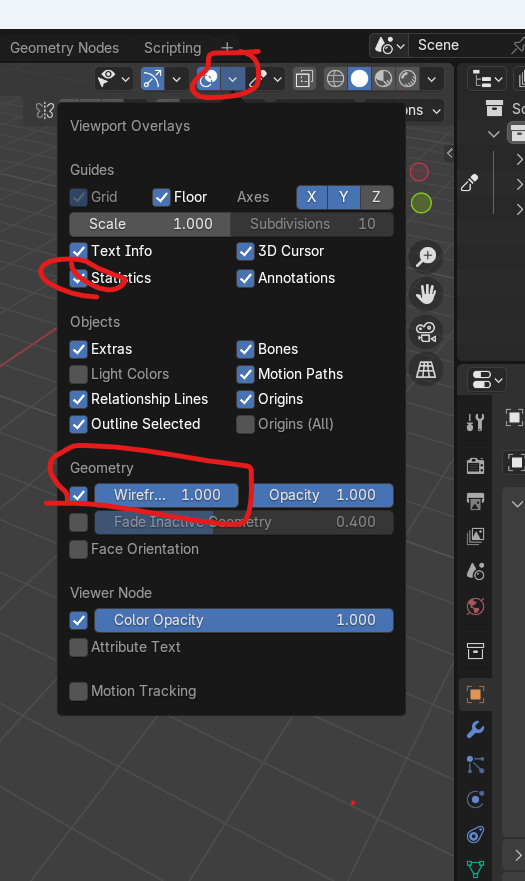Enable the Z axis button
525x881 pixels.
click(x=376, y=197)
